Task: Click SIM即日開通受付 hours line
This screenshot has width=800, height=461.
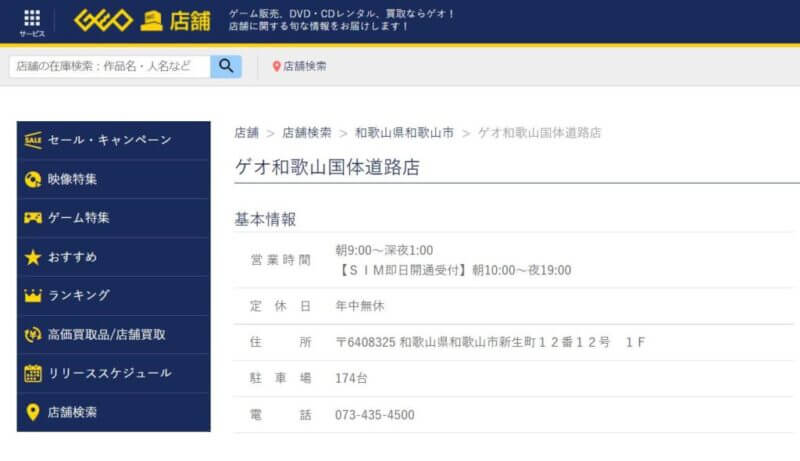Action: tap(454, 270)
